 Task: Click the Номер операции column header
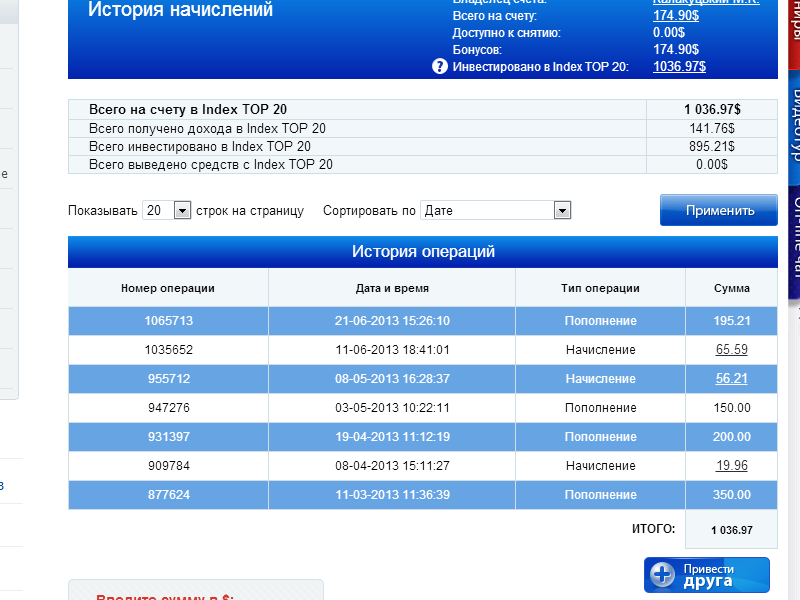point(168,288)
